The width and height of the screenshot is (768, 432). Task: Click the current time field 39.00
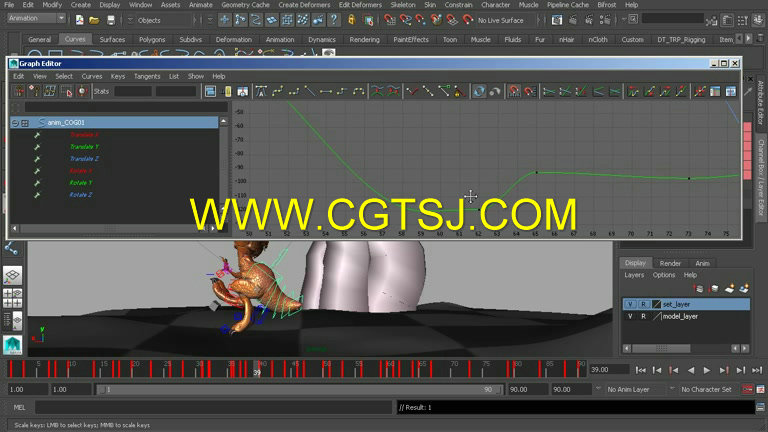(x=609, y=370)
